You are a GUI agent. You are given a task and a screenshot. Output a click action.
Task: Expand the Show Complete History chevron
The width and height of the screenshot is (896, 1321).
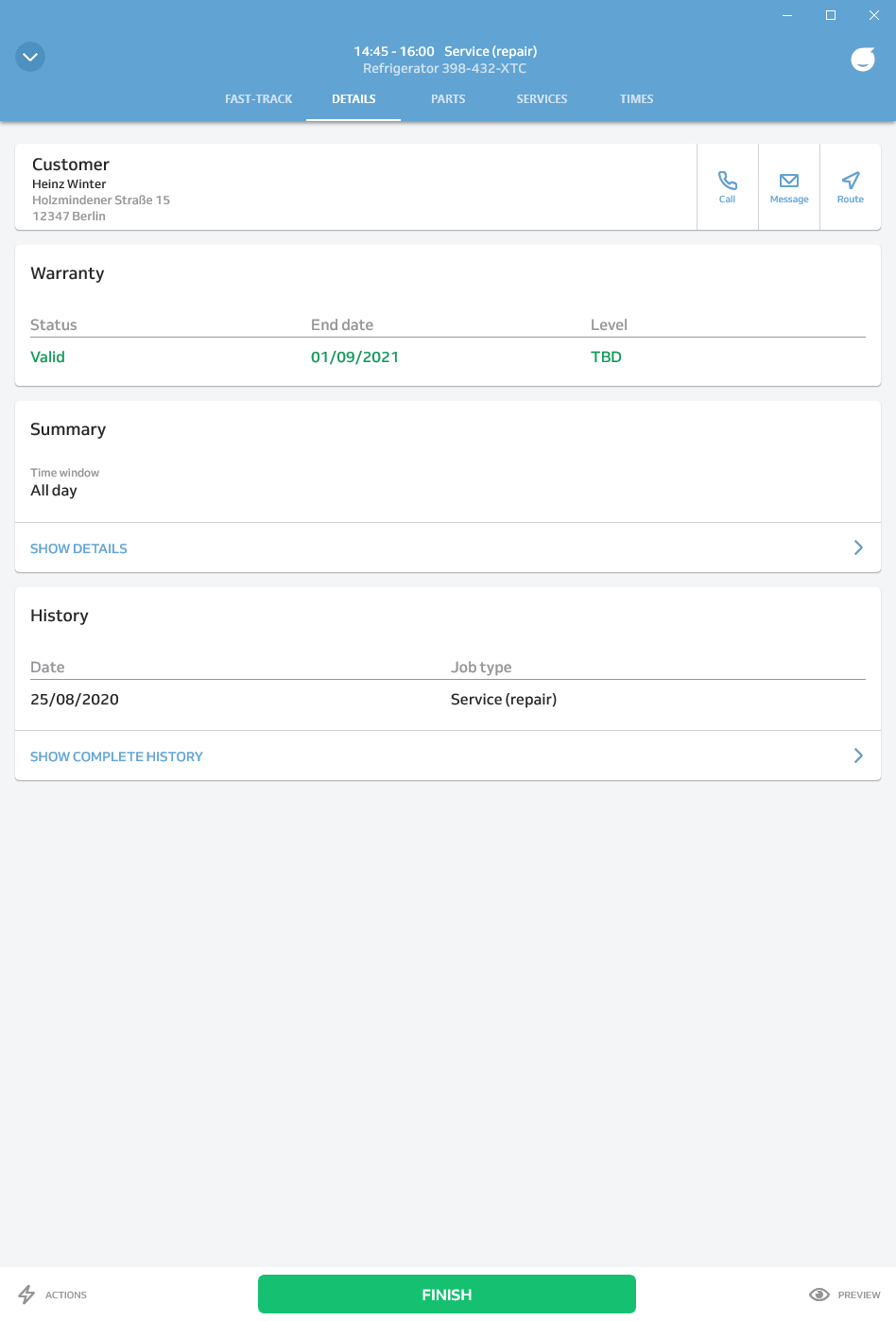click(x=858, y=756)
